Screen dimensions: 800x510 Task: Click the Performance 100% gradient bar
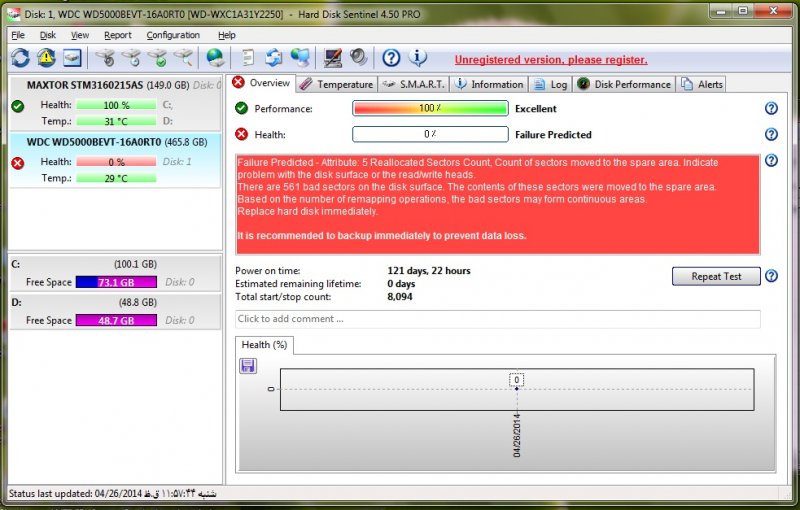[x=430, y=108]
